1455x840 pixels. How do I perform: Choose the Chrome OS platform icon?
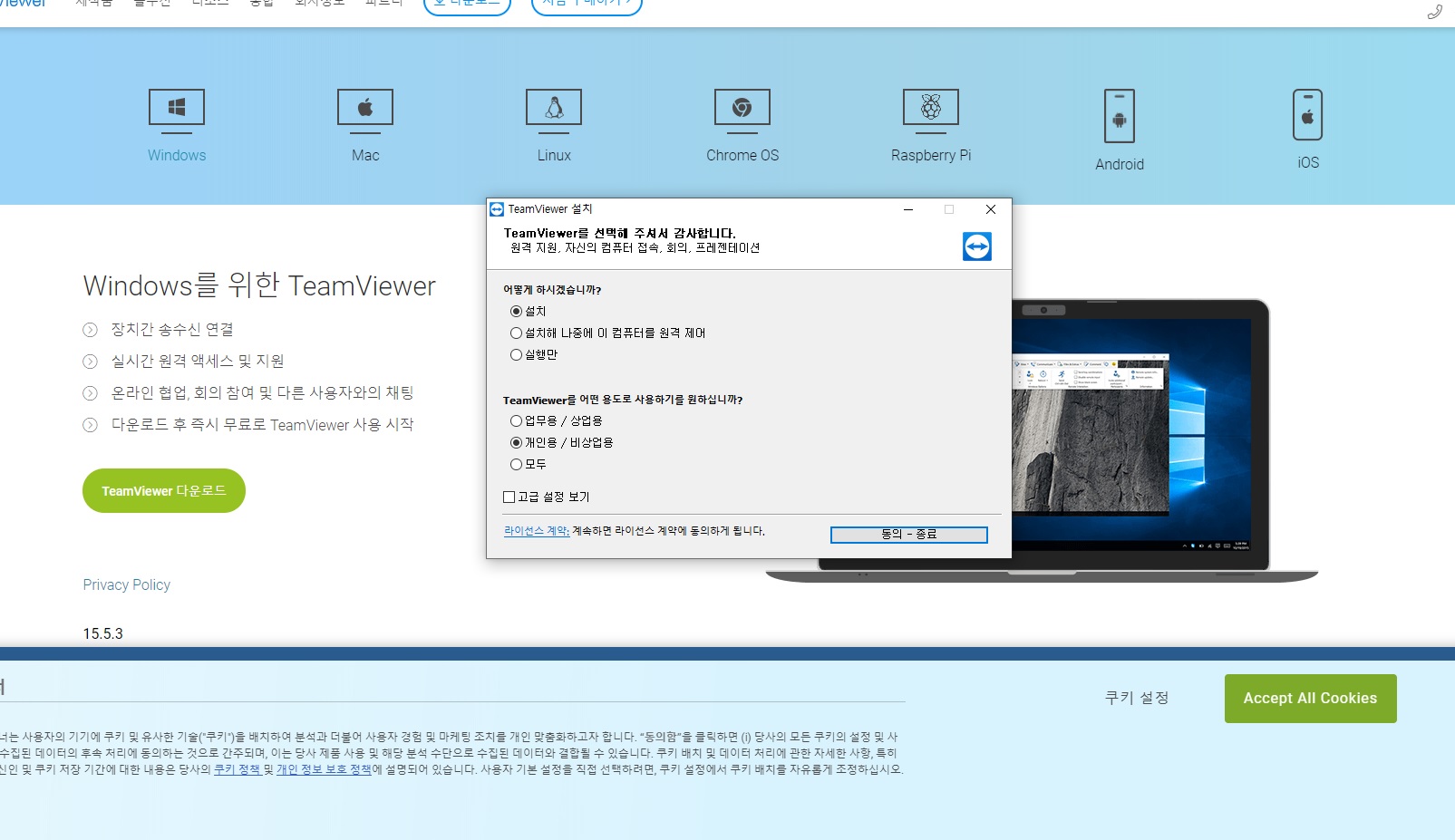click(742, 111)
